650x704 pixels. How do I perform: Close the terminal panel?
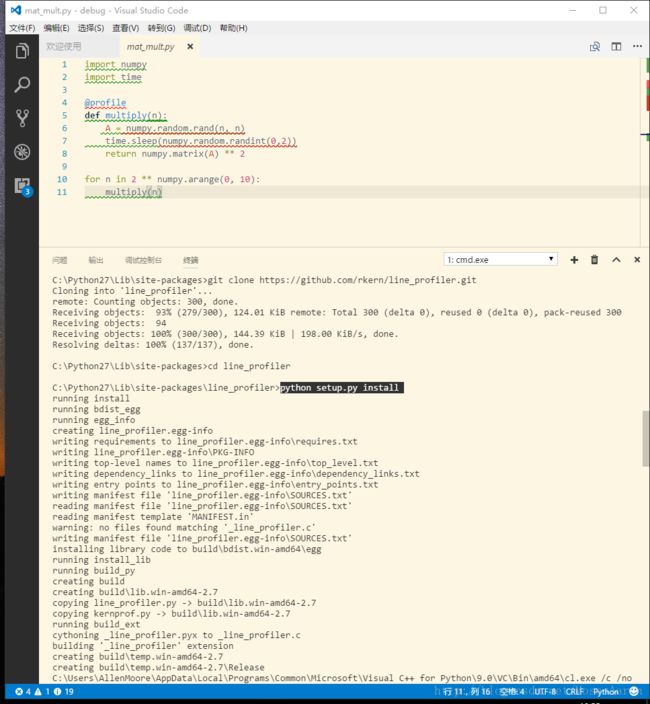[x=637, y=260]
